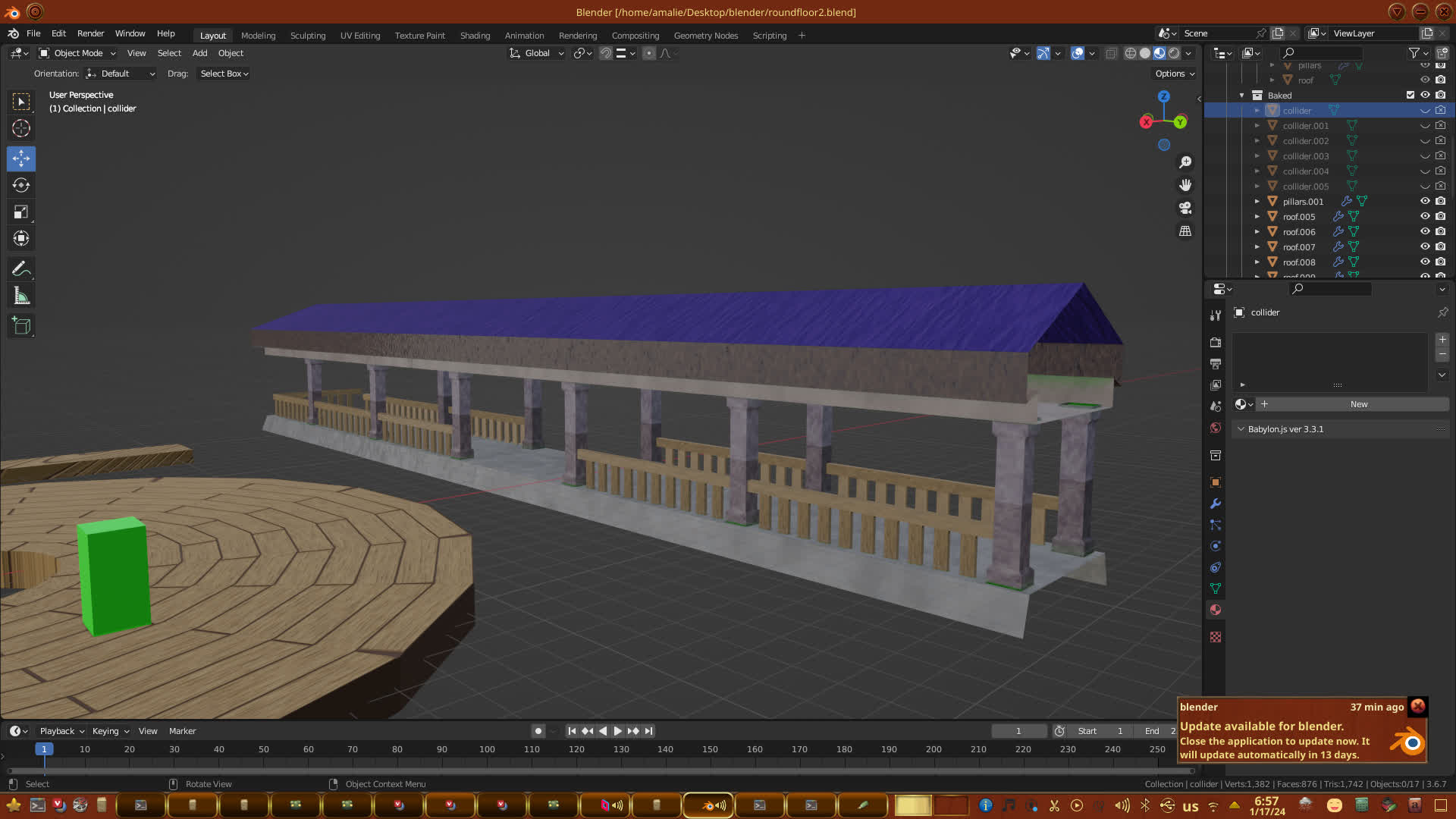Viewport: 1456px width, 819px height.
Task: Open the Render menu
Action: coord(90,33)
